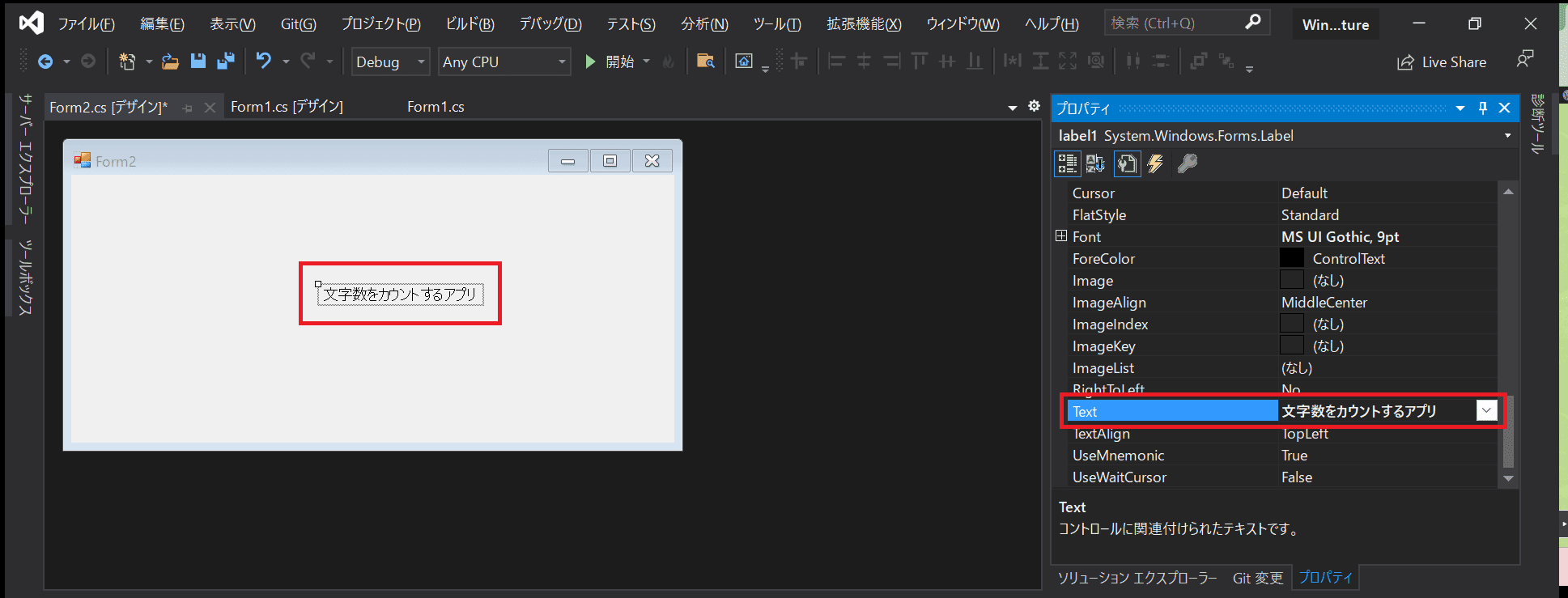Viewport: 1568px width, 598px height.
Task: Navigate backward with the blue arrow
Action: [x=45, y=61]
